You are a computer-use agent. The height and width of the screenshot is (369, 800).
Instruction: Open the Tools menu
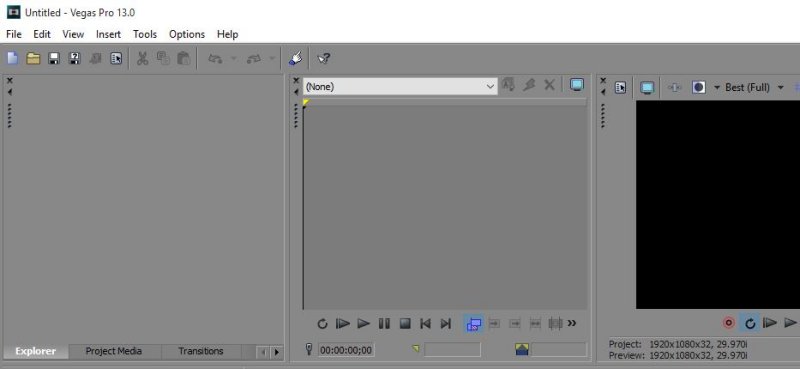coord(145,34)
